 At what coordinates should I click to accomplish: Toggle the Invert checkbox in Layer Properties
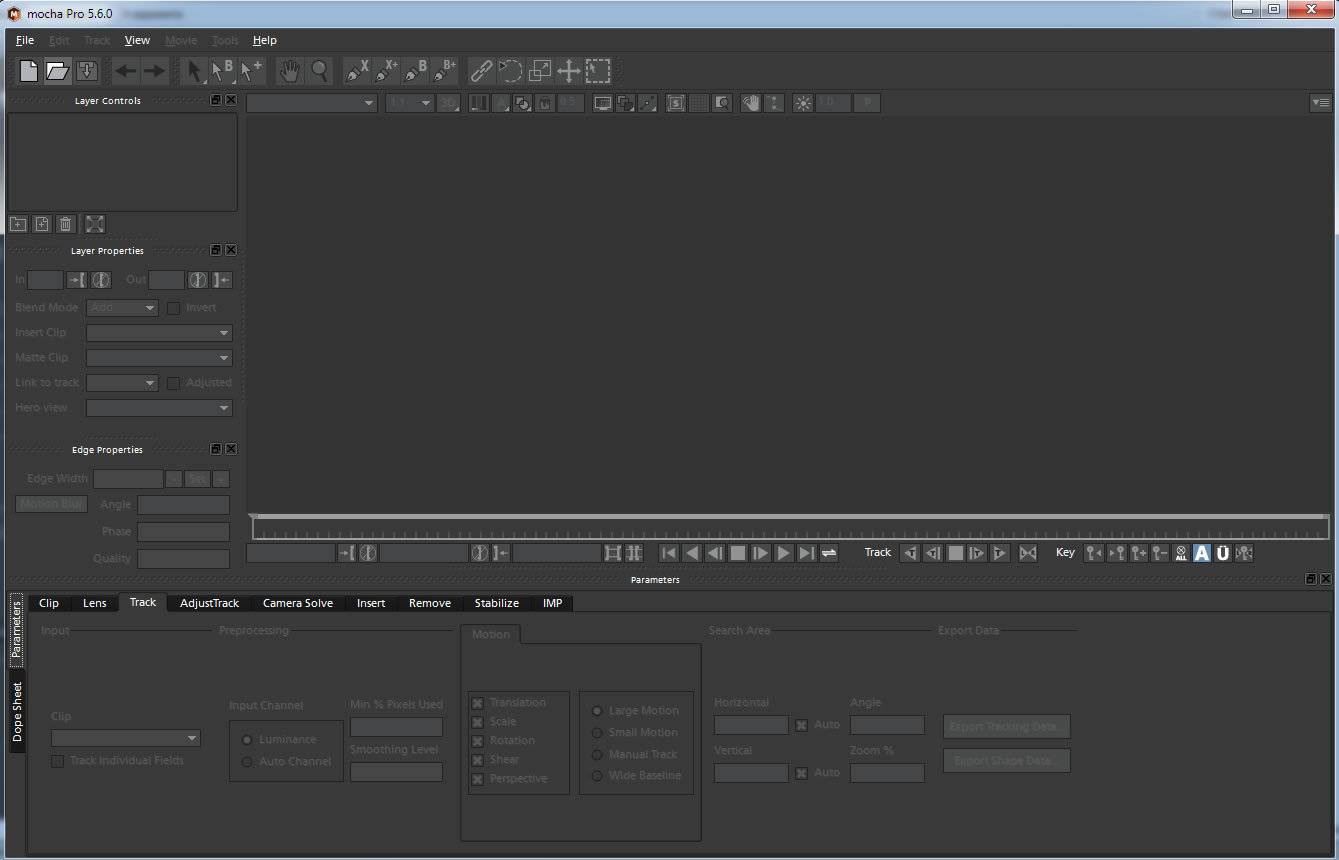(173, 308)
